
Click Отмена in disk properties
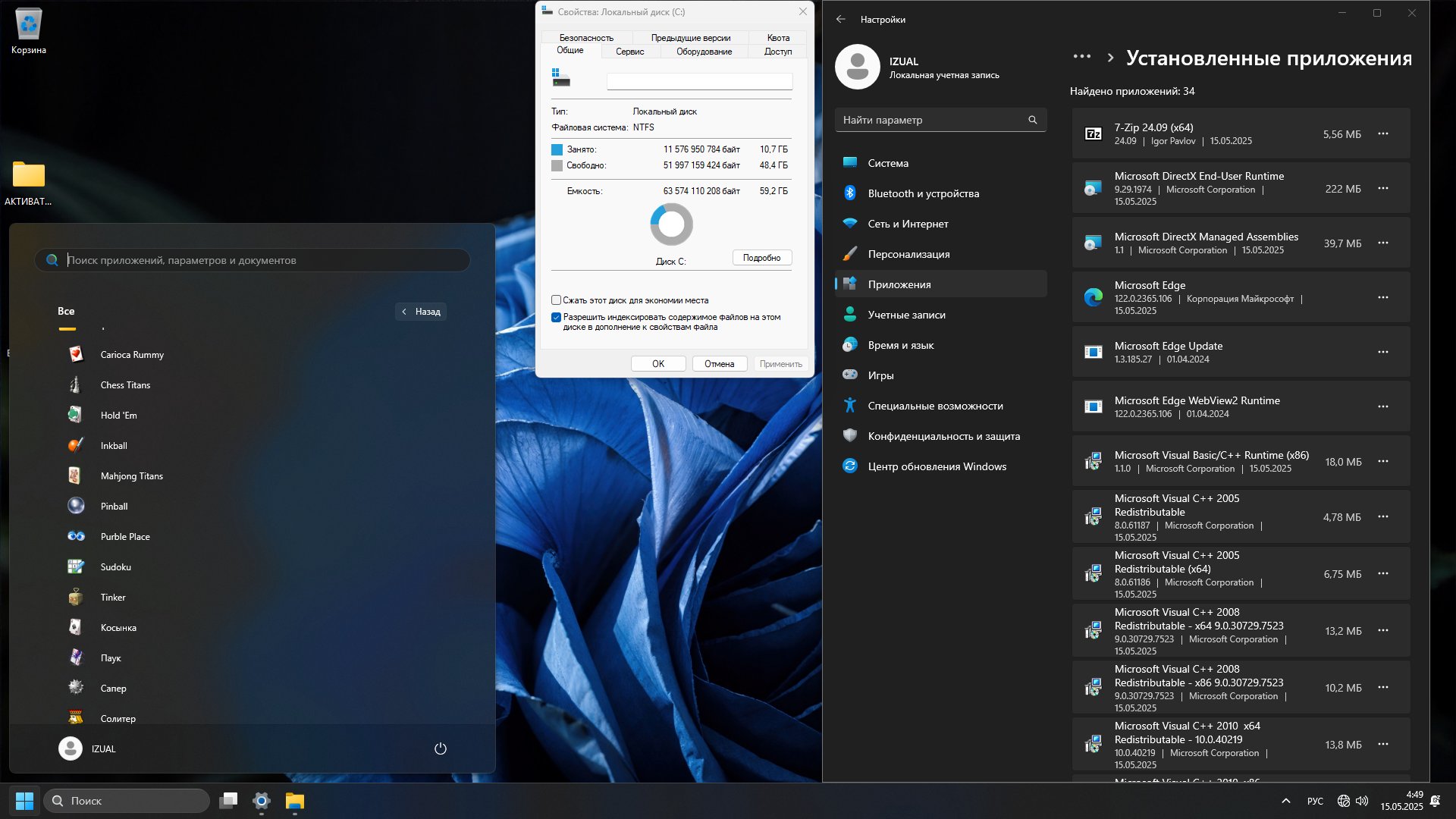pos(719,364)
